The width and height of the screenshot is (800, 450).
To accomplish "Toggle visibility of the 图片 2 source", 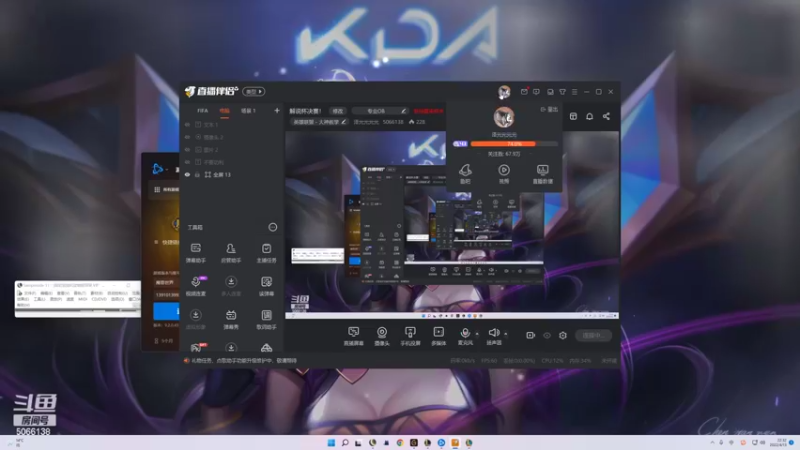I will point(187,149).
